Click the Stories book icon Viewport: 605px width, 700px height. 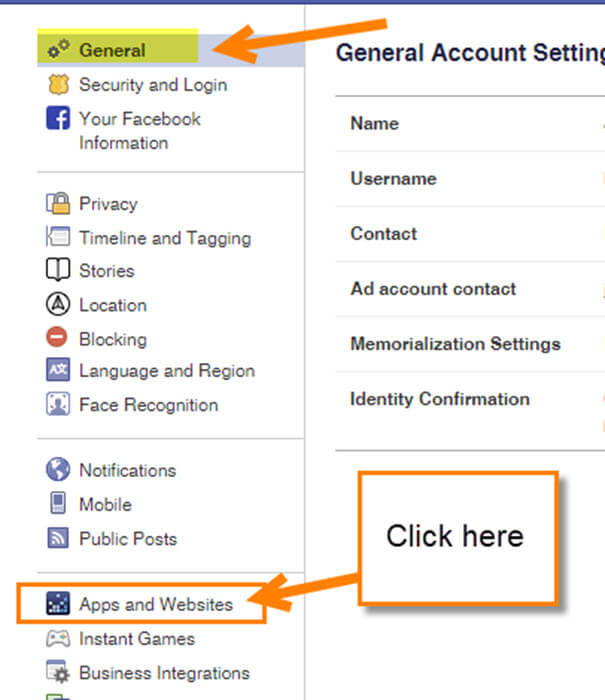[58, 270]
